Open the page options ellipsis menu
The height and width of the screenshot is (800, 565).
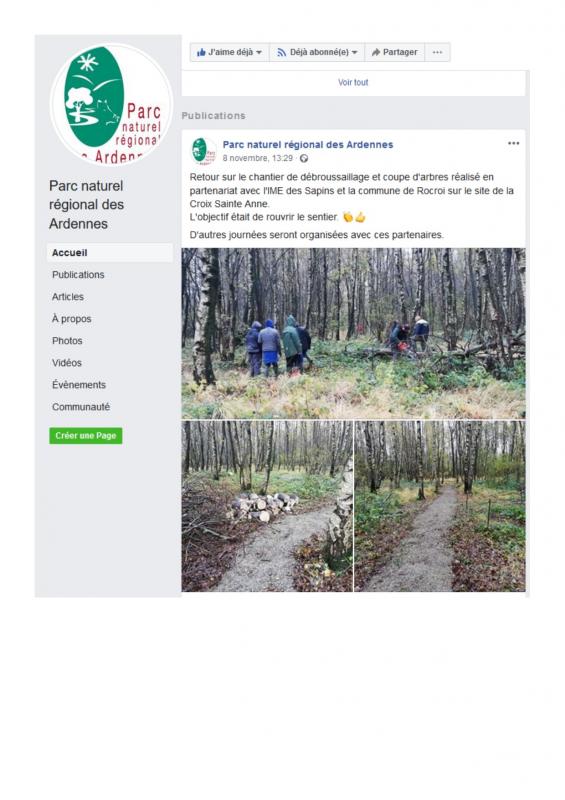click(437, 52)
